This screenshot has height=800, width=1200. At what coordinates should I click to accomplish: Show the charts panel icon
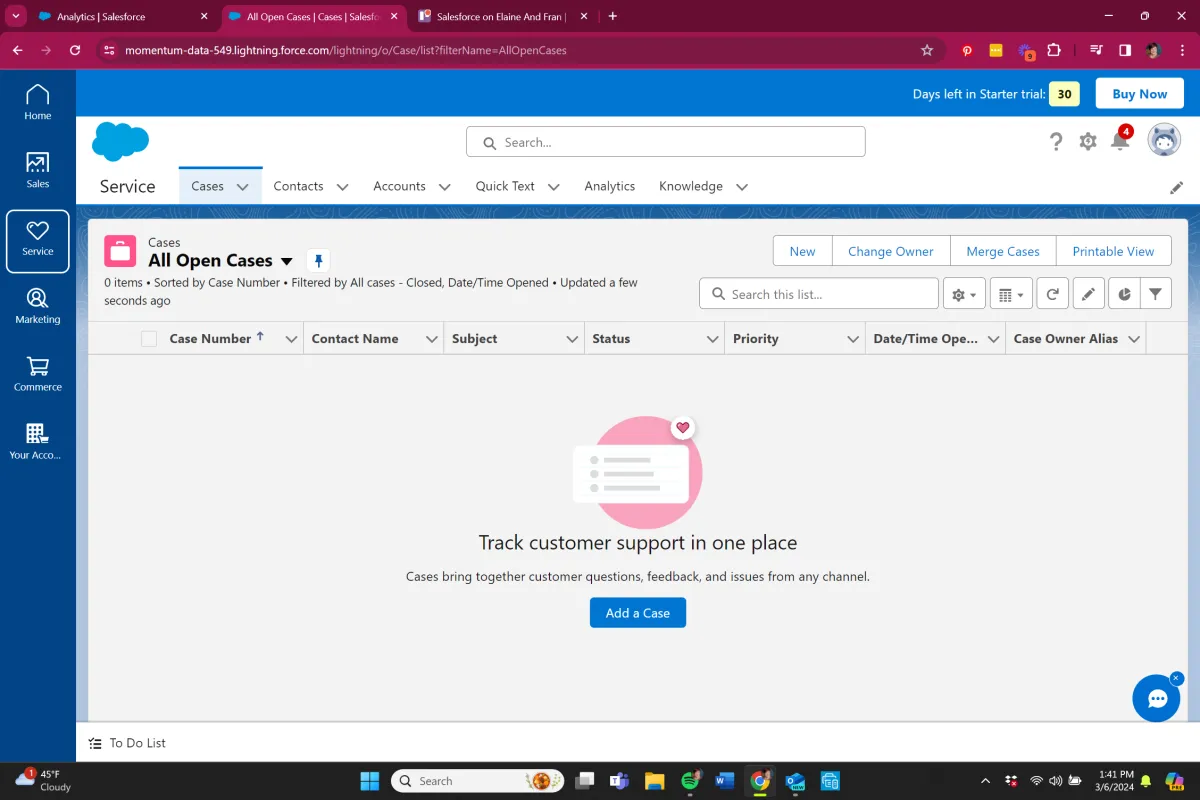[x=1124, y=294]
